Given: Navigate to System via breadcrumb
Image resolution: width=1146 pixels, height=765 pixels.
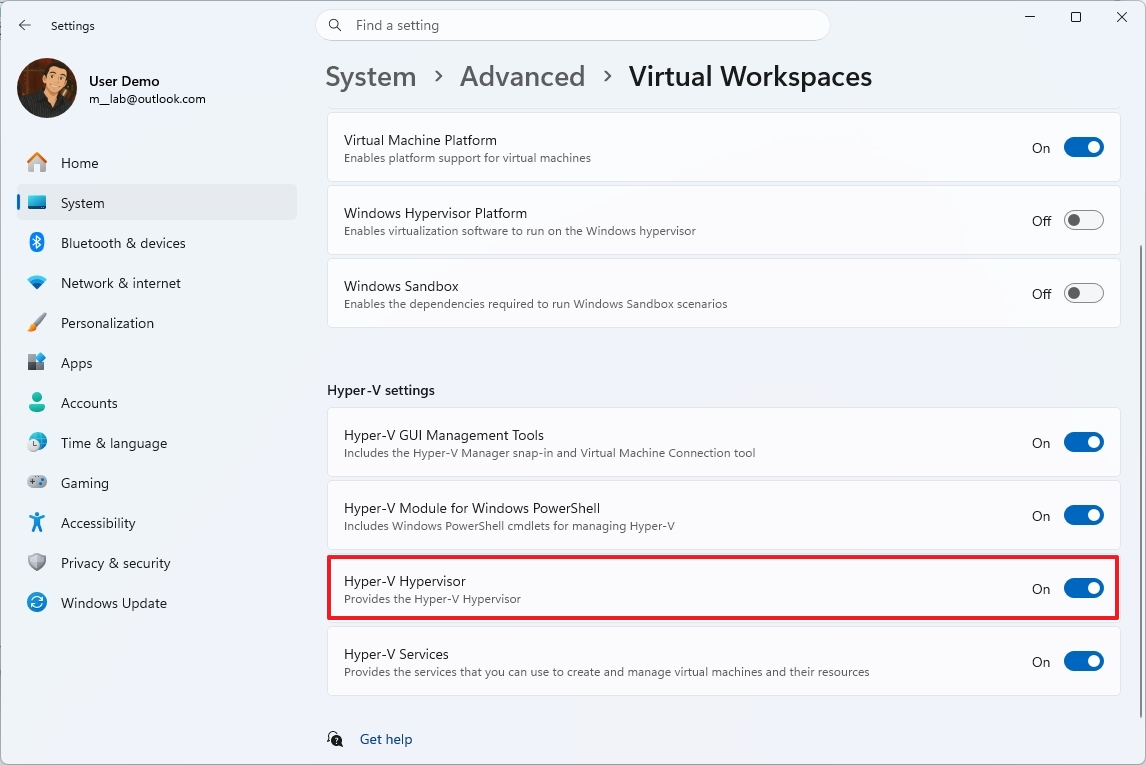Looking at the screenshot, I should pos(370,76).
